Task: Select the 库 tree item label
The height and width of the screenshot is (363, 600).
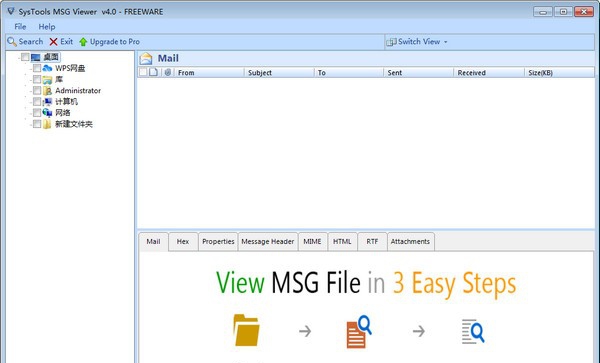Action: click(59, 79)
